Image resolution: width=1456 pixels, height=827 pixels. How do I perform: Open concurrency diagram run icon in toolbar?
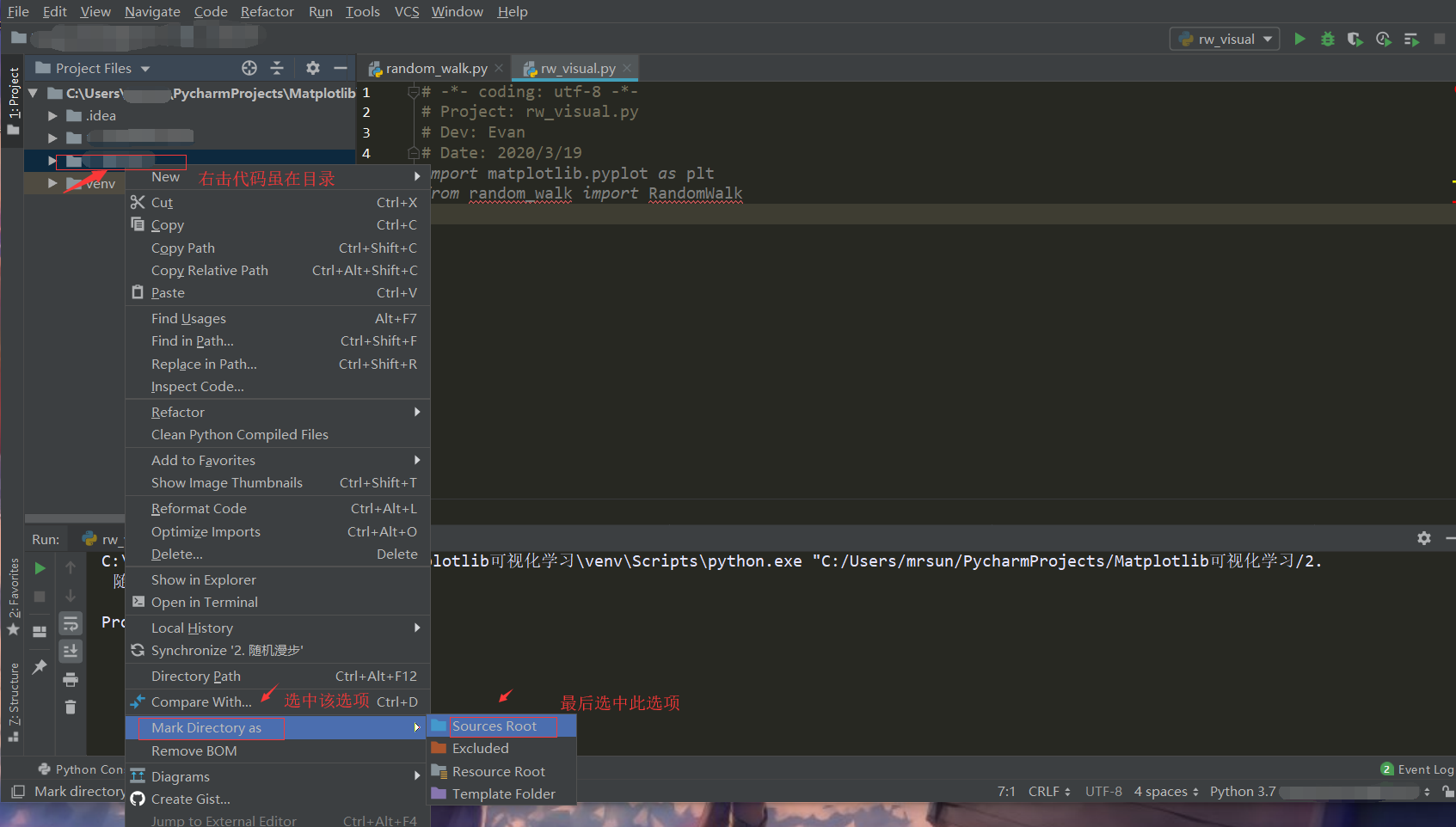[x=1411, y=39]
